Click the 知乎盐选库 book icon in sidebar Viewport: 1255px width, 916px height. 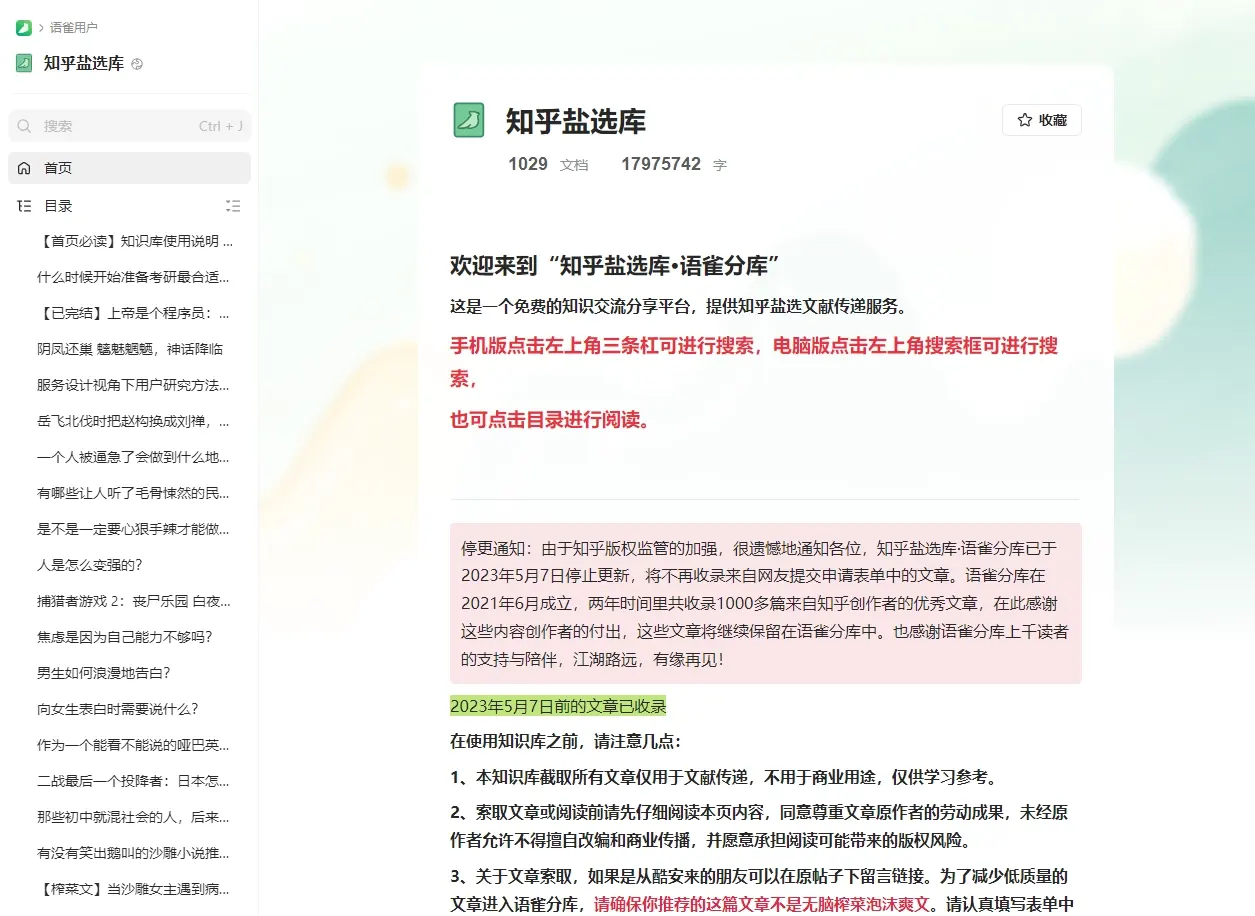[23, 62]
